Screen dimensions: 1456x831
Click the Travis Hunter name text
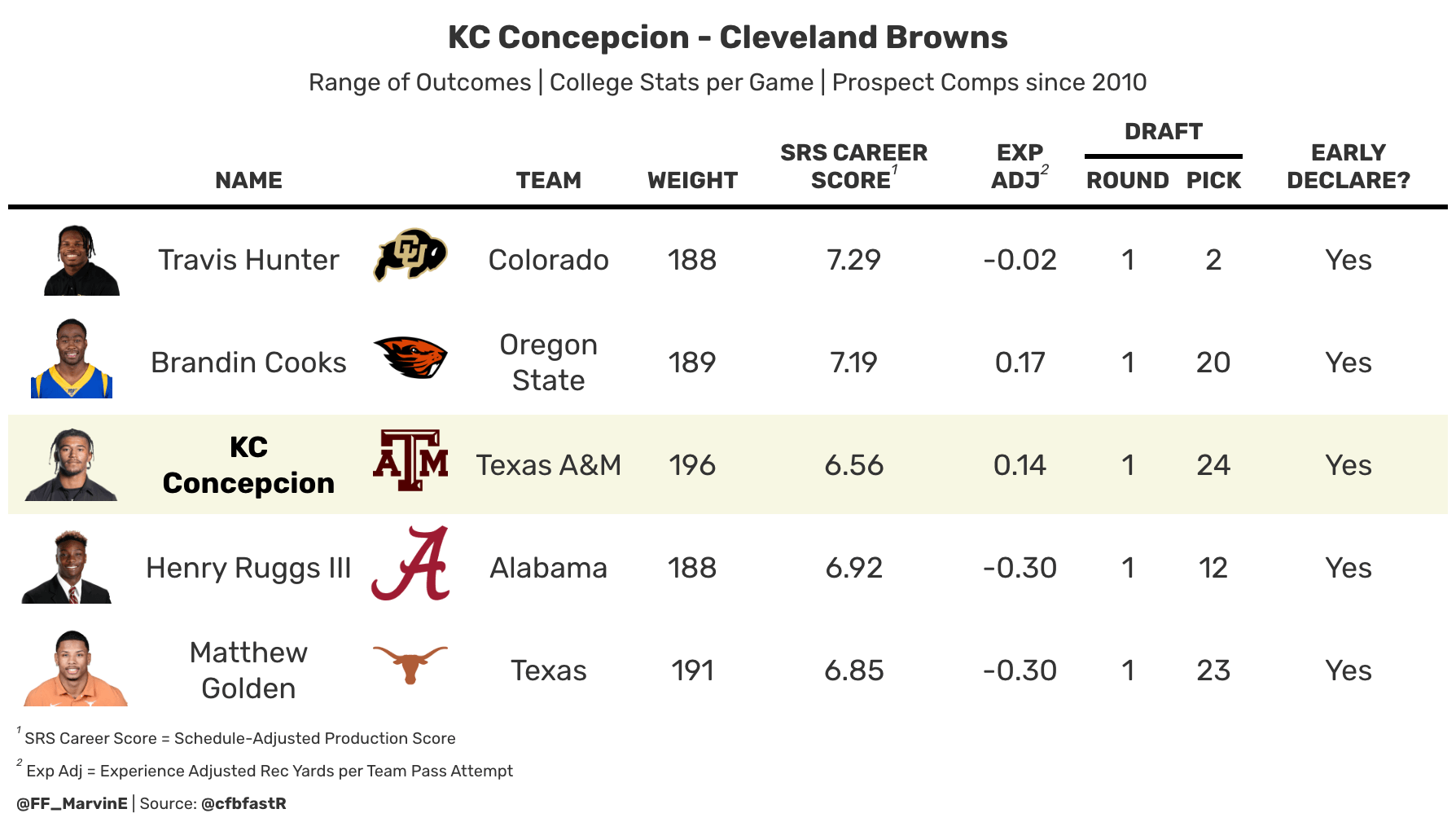tap(248, 260)
